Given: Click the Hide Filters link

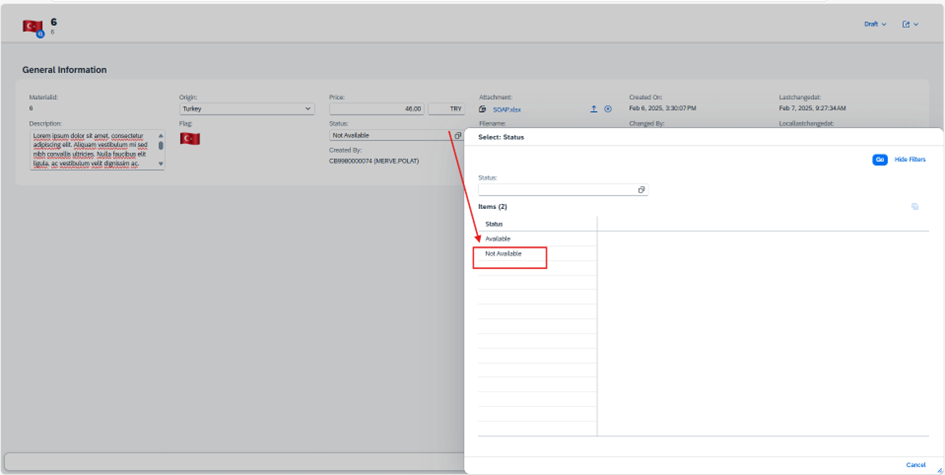Looking at the screenshot, I should [909, 160].
